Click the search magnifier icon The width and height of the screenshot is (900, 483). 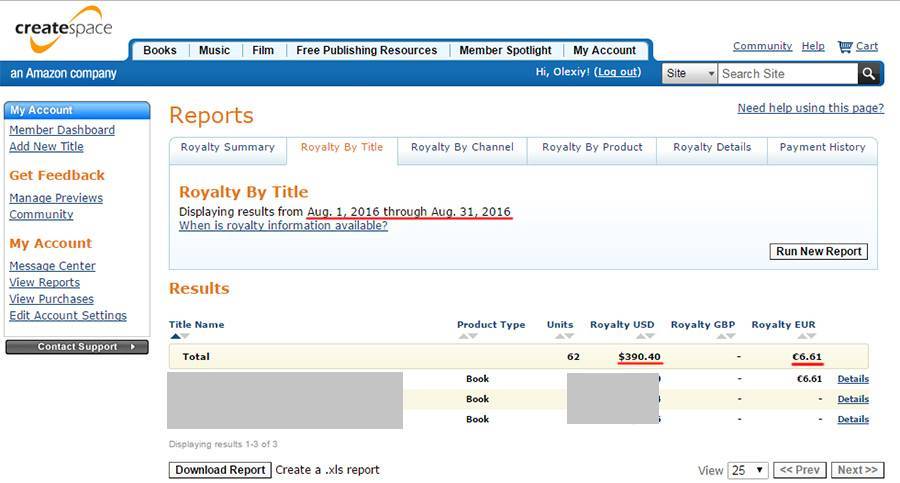point(869,73)
